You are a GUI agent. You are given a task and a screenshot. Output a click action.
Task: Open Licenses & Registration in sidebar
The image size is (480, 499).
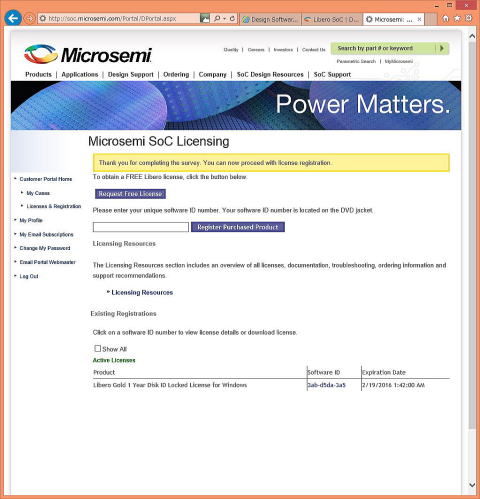pyautogui.click(x=54, y=206)
